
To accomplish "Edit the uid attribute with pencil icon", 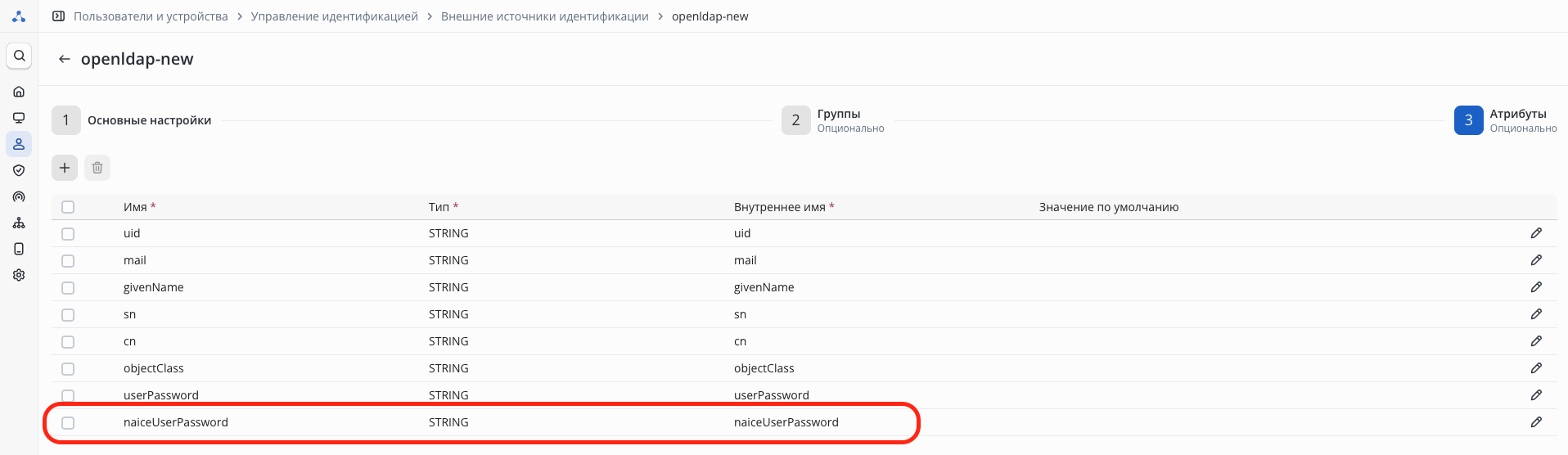I will 1536,233.
